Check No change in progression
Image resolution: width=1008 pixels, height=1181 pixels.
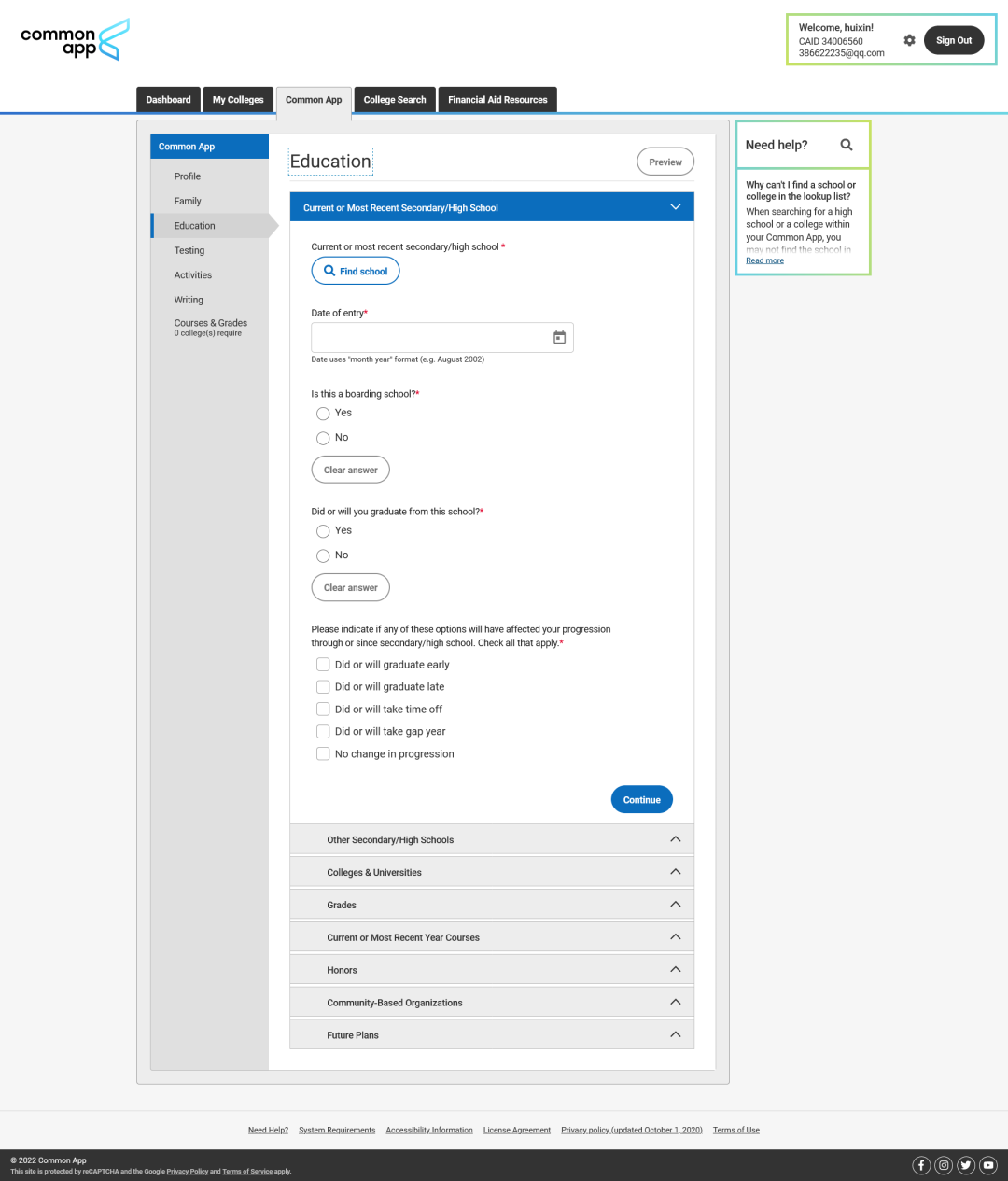click(x=323, y=754)
